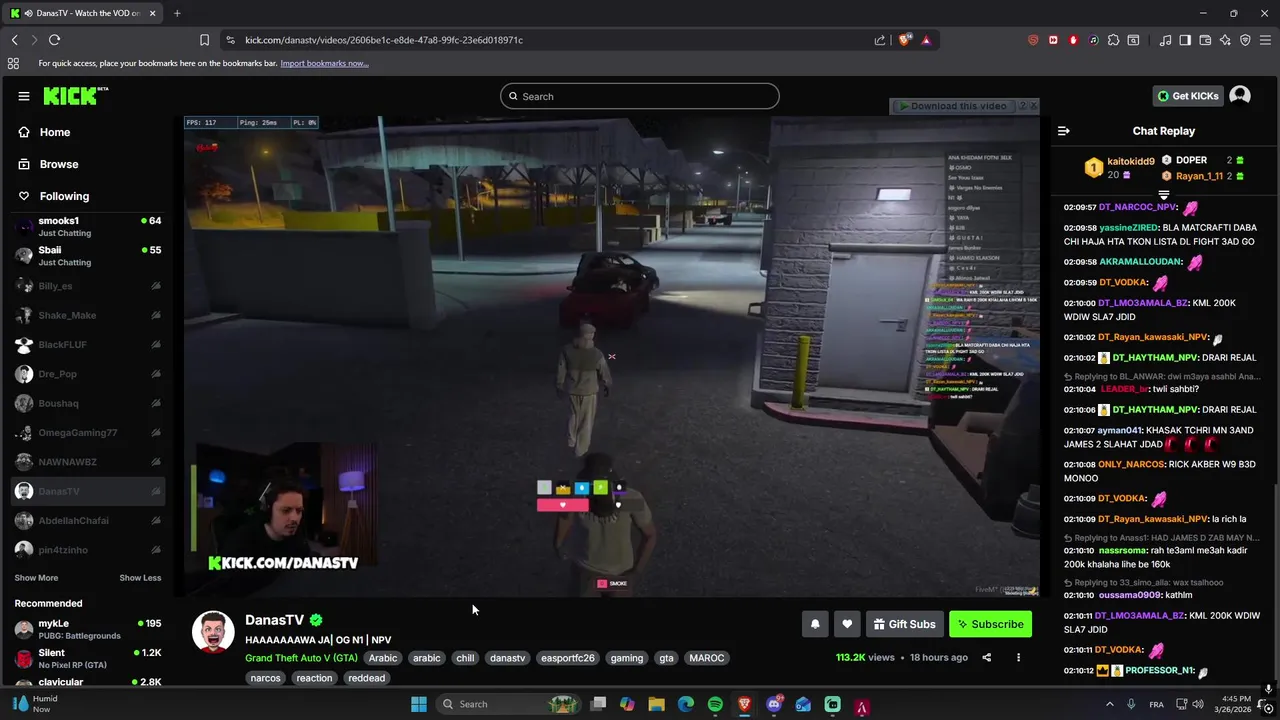1280x720 pixels.
Task: Click chat username DT_VODKA at 02:09:59
Action: pyautogui.click(x=1122, y=282)
